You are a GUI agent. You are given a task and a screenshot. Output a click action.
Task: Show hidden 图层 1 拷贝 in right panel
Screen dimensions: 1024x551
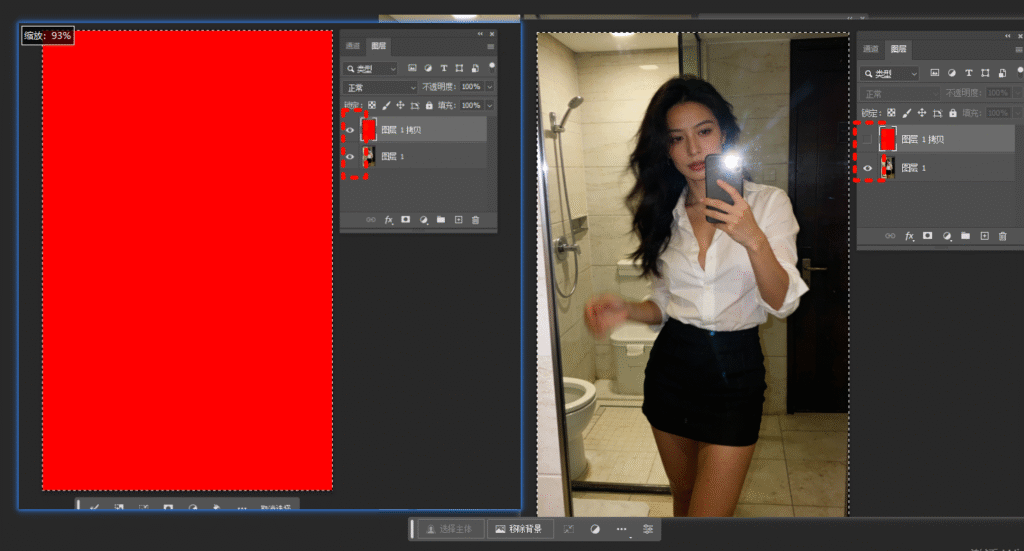click(x=867, y=140)
